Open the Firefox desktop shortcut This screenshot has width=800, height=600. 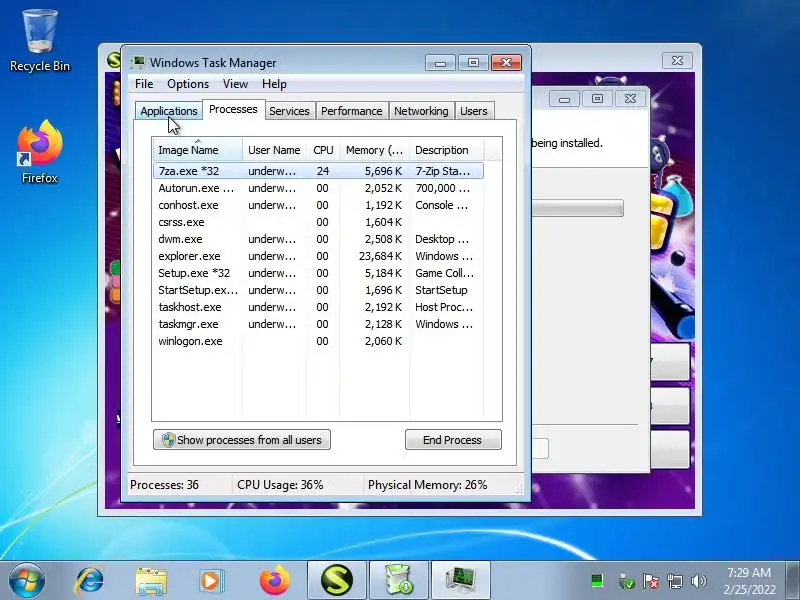tap(40, 152)
